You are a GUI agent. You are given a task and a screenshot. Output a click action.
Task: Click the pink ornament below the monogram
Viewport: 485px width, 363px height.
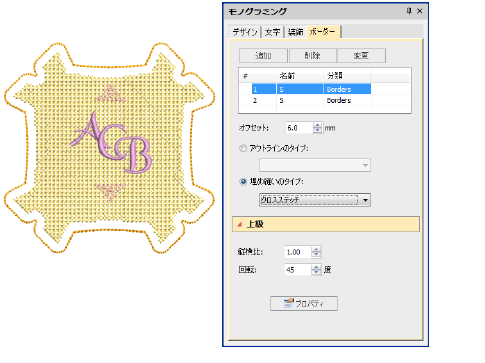110,192
